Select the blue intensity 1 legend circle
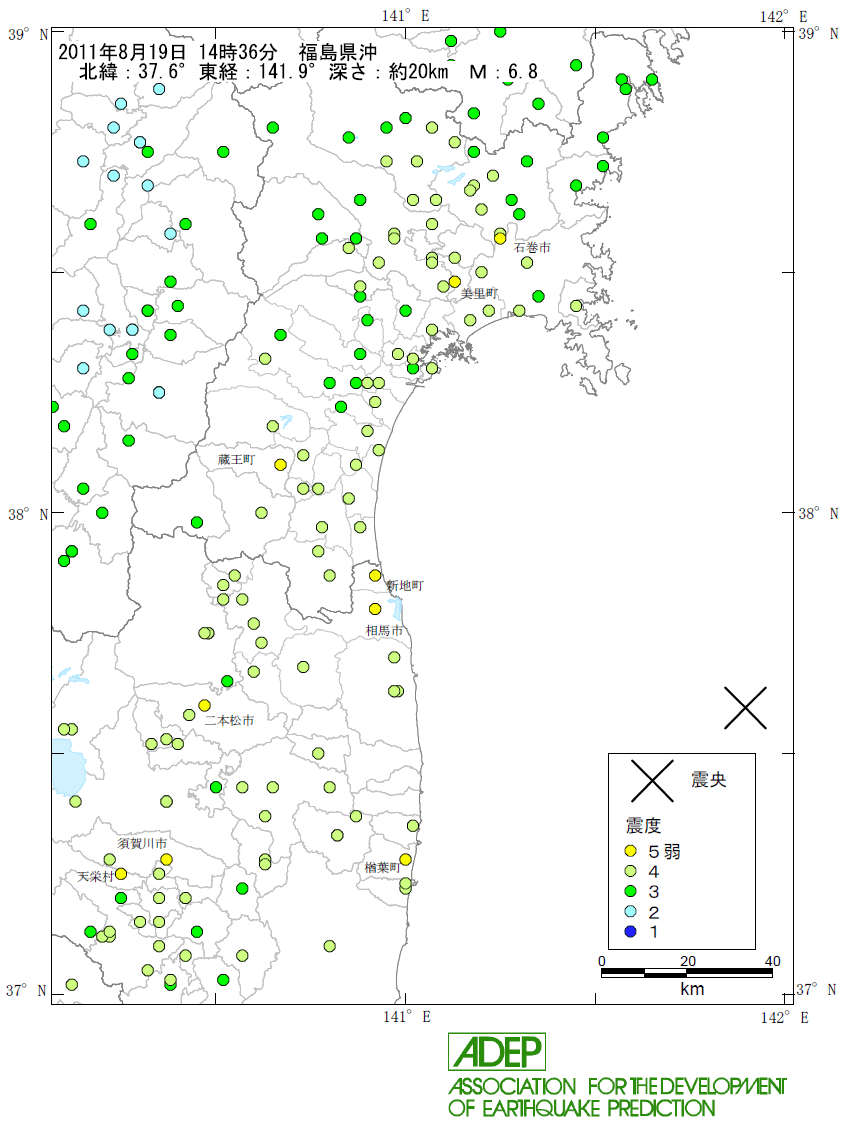Screen dimensions: 844x1124 pyautogui.click(x=631, y=931)
